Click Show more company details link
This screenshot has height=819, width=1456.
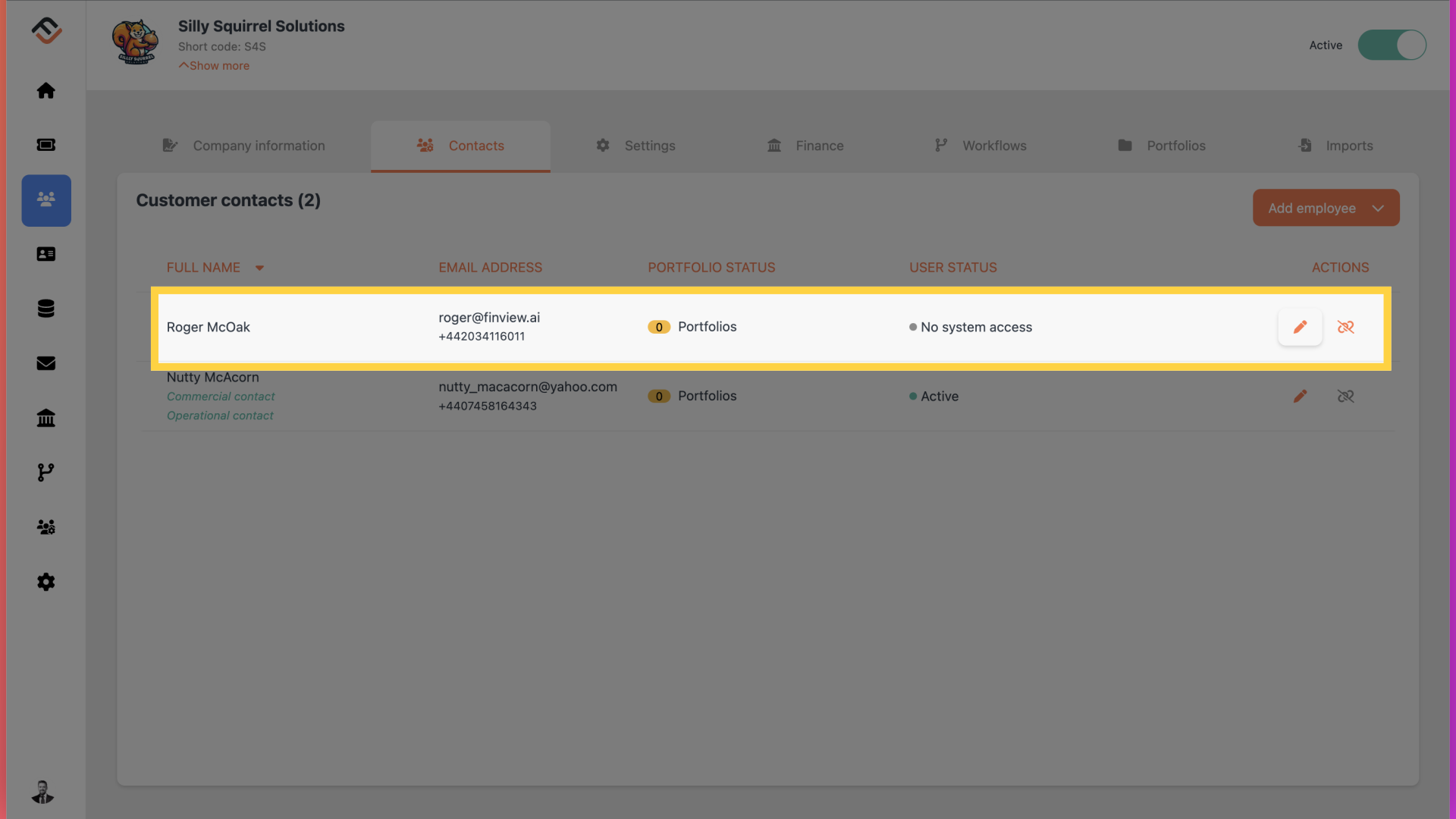213,66
